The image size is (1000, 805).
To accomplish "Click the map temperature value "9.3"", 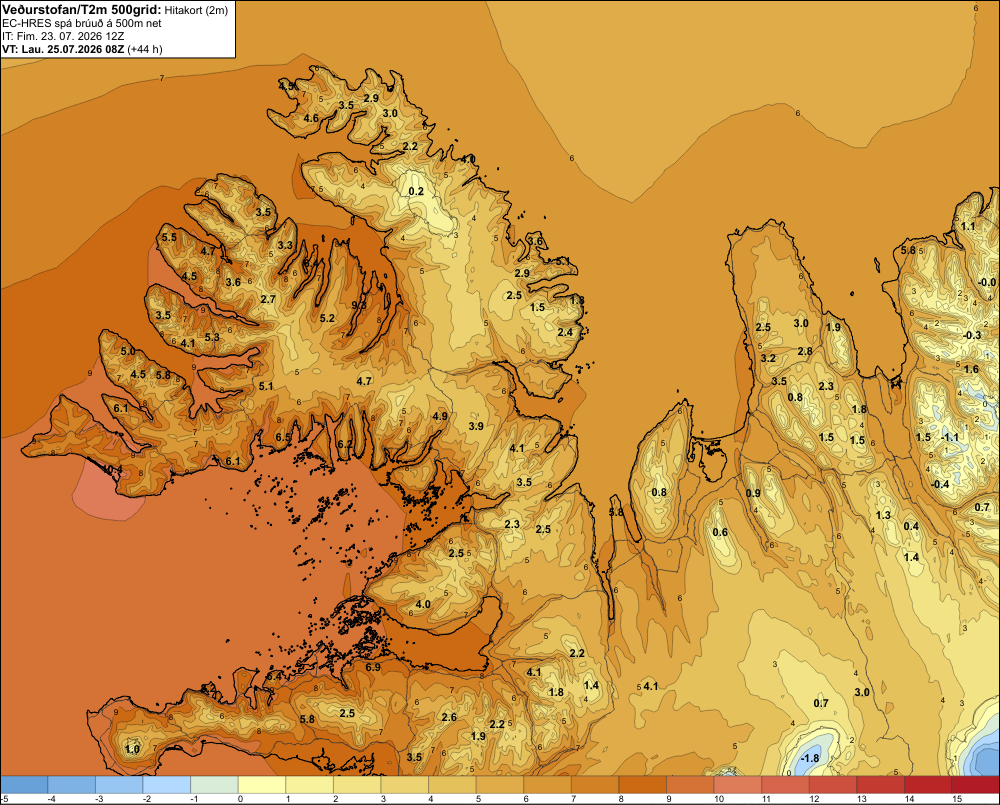I will click(x=359, y=305).
